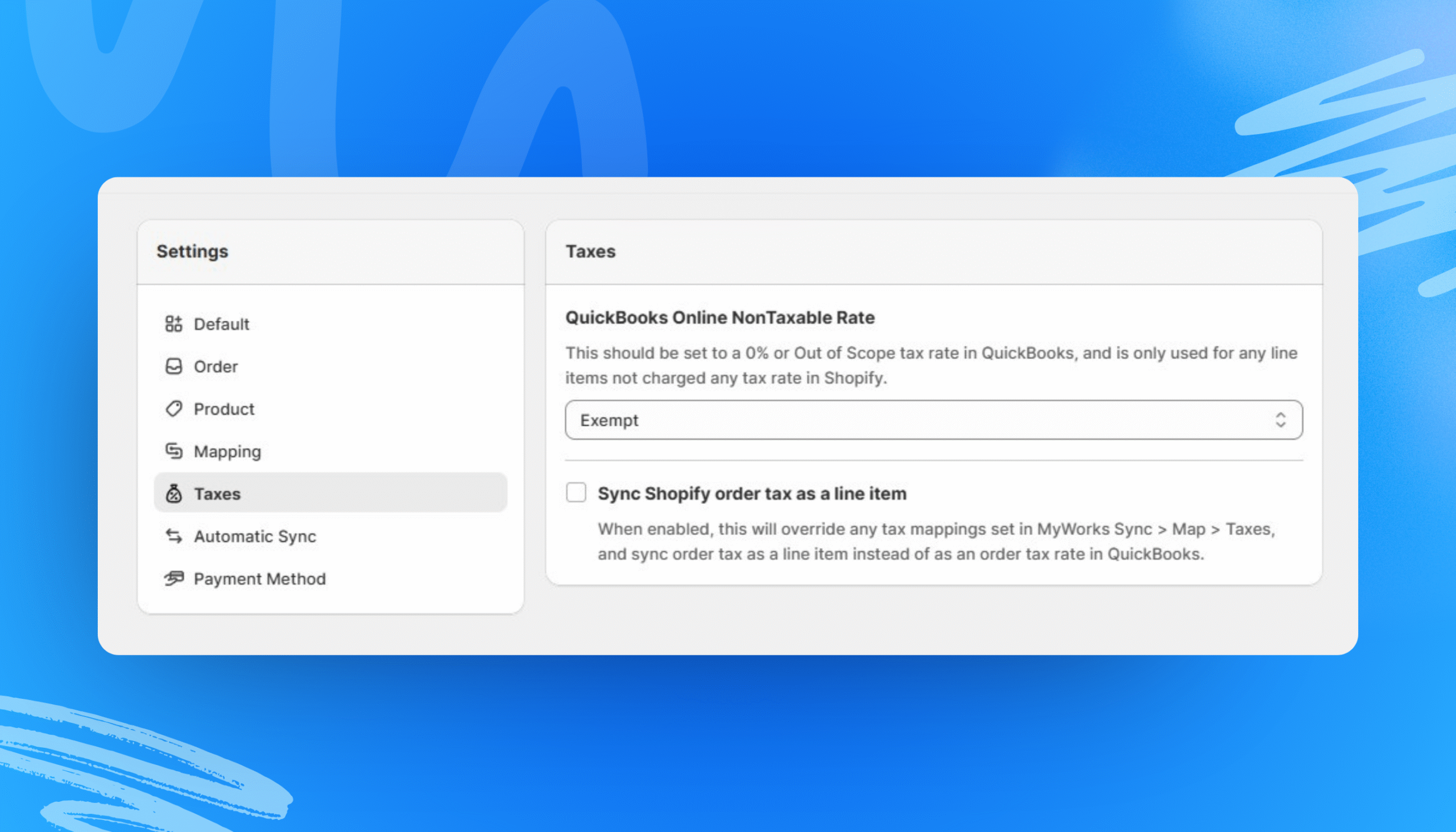This screenshot has height=832, width=1456.
Task: Click the Automatic Sync arrows icon
Action: click(173, 536)
